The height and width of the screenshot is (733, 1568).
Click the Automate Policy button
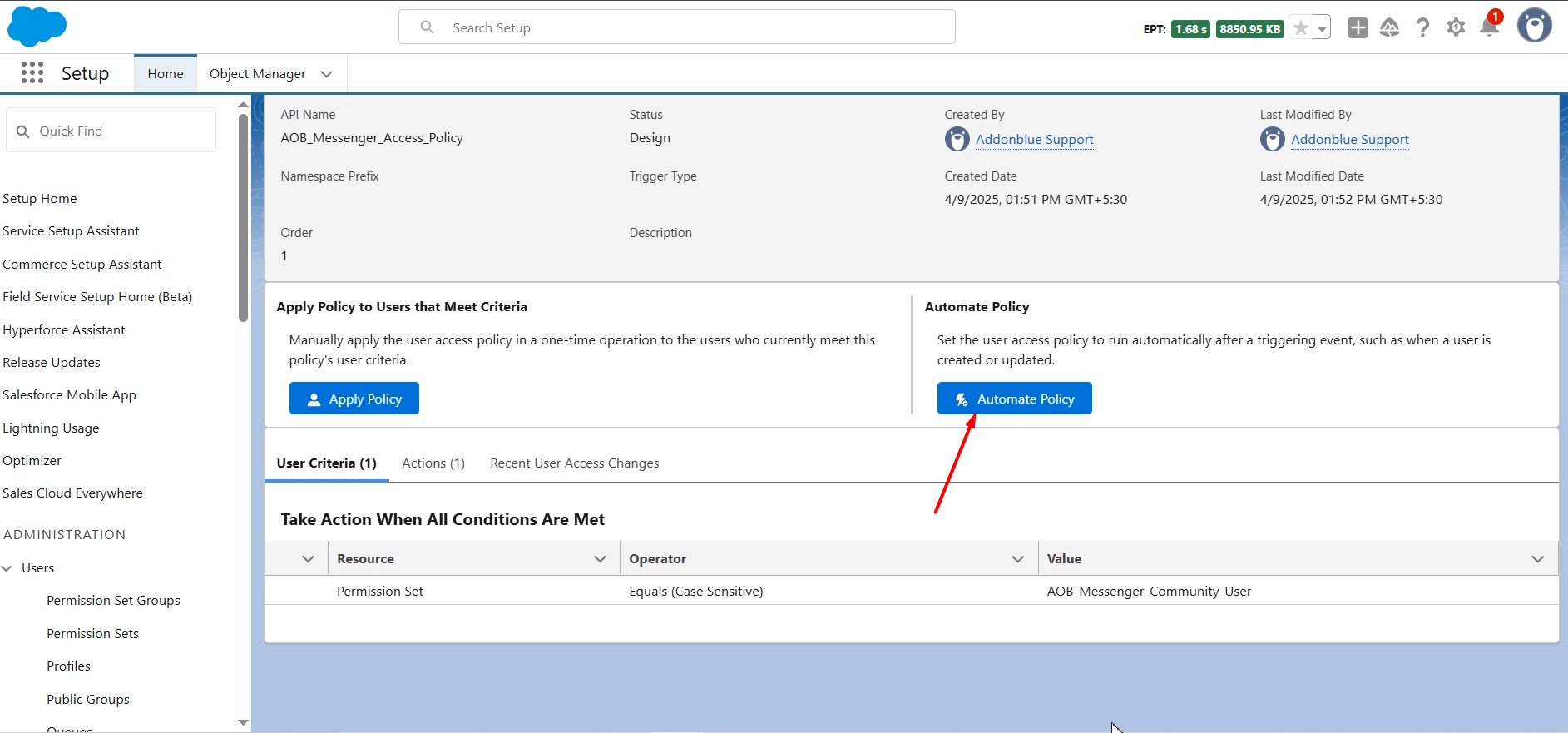(1015, 399)
